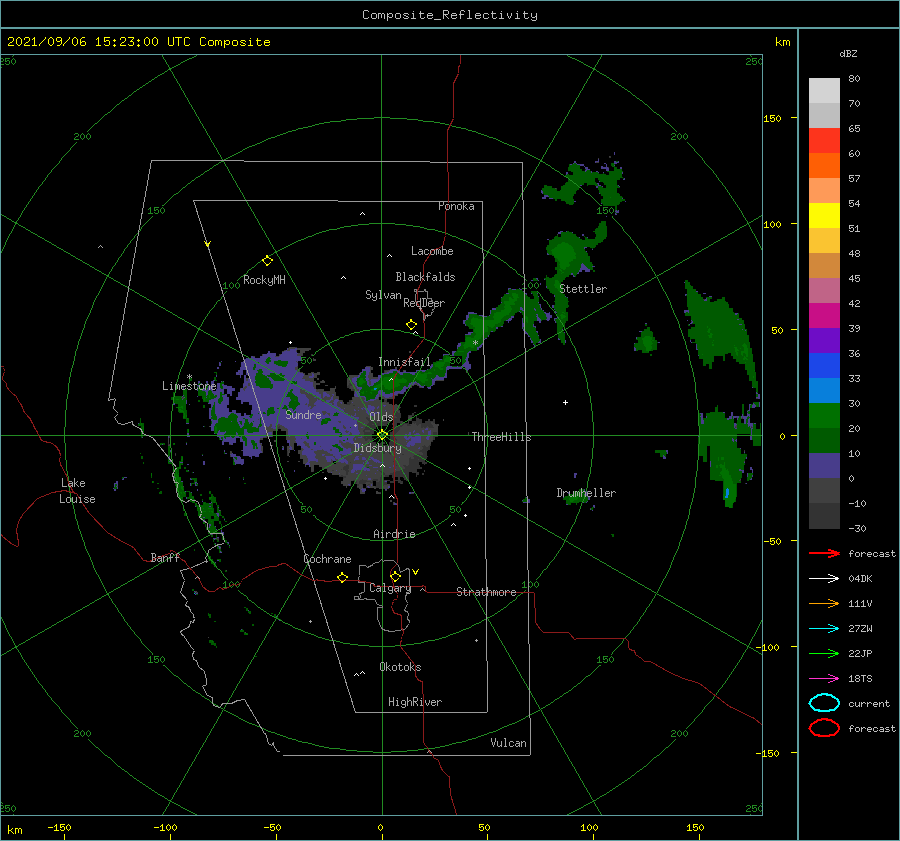Select the bright yellow 54-51 dBZ swatch

pyautogui.click(x=824, y=216)
